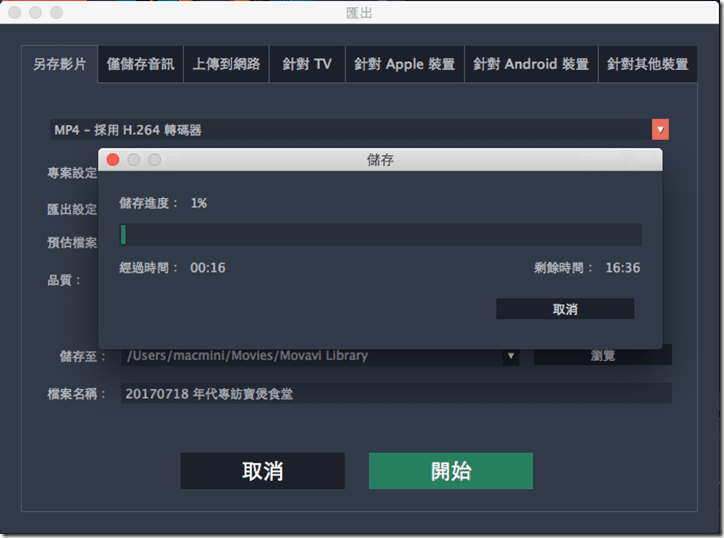Select the 針對其他裝置 tab
The image size is (724, 538).
coord(647,64)
